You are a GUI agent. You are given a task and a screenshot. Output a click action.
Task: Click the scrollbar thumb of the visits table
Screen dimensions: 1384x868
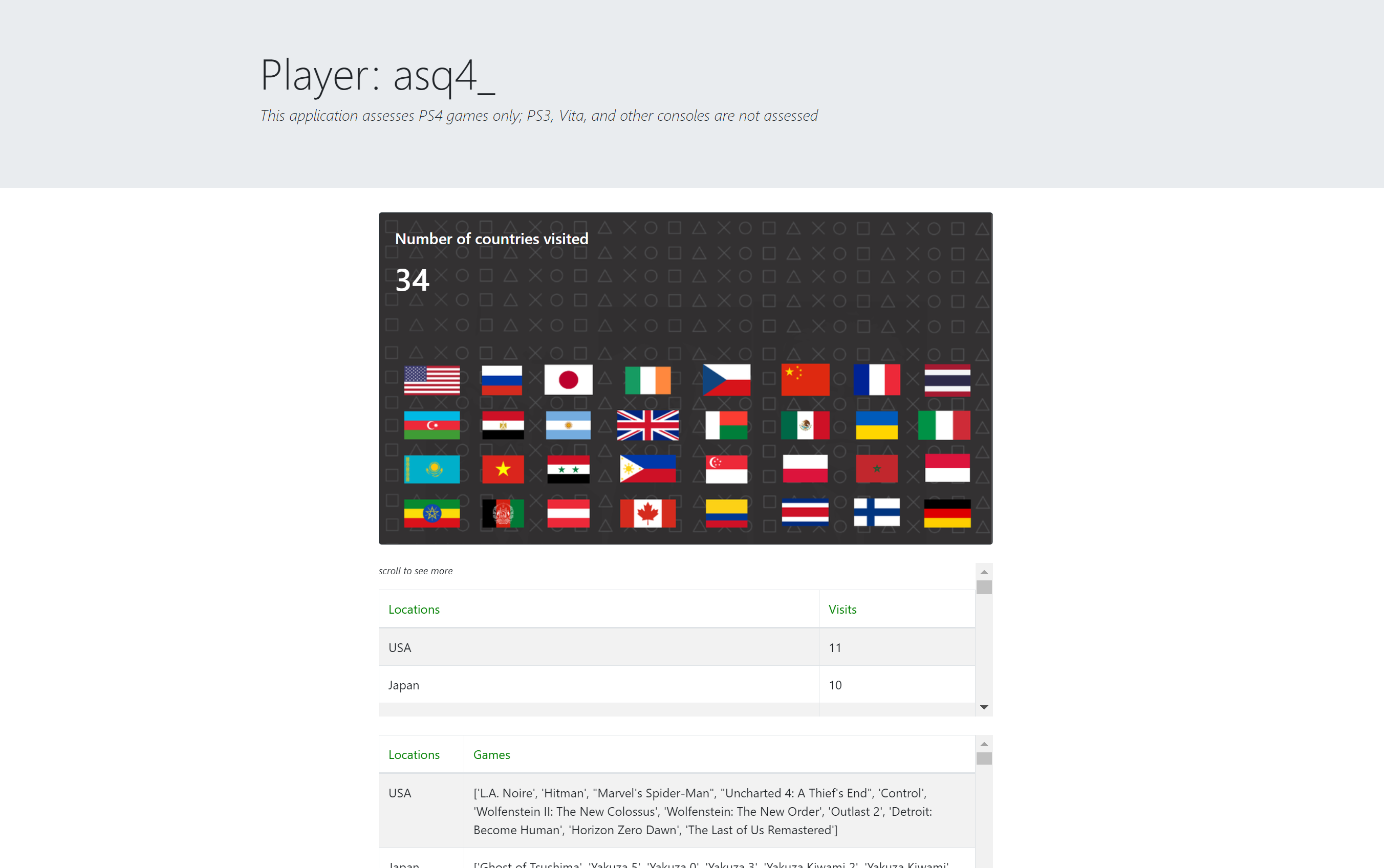(x=983, y=587)
